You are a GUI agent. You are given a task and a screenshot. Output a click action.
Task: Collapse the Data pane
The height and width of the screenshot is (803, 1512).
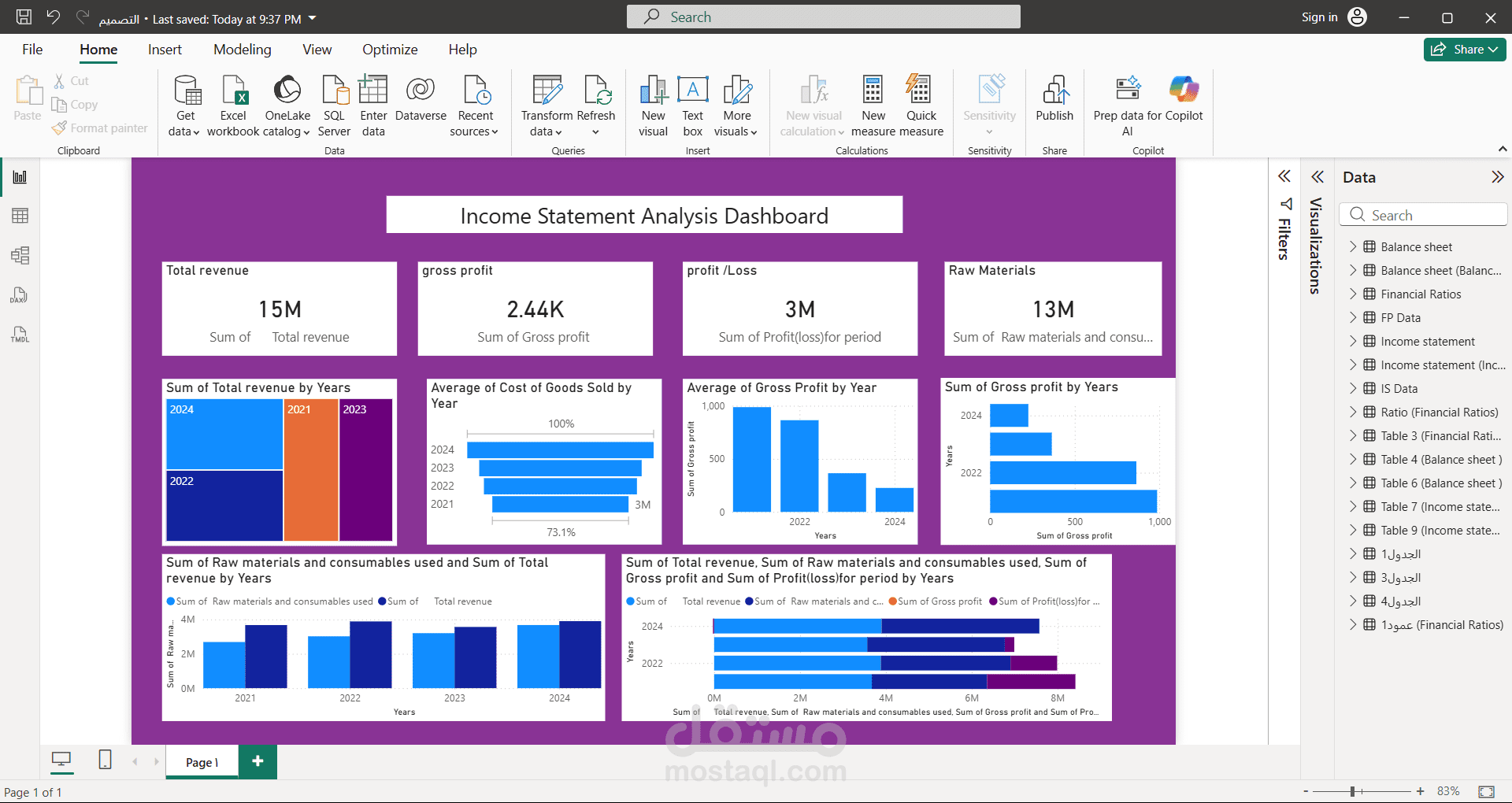click(x=1497, y=177)
